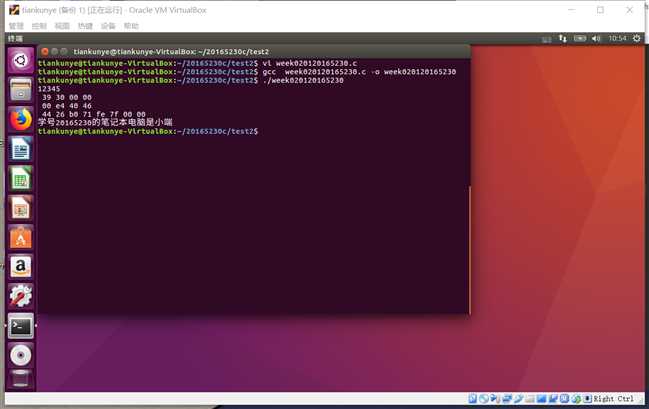Open the Files manager in the launcher
The width and height of the screenshot is (649, 409).
[20, 89]
